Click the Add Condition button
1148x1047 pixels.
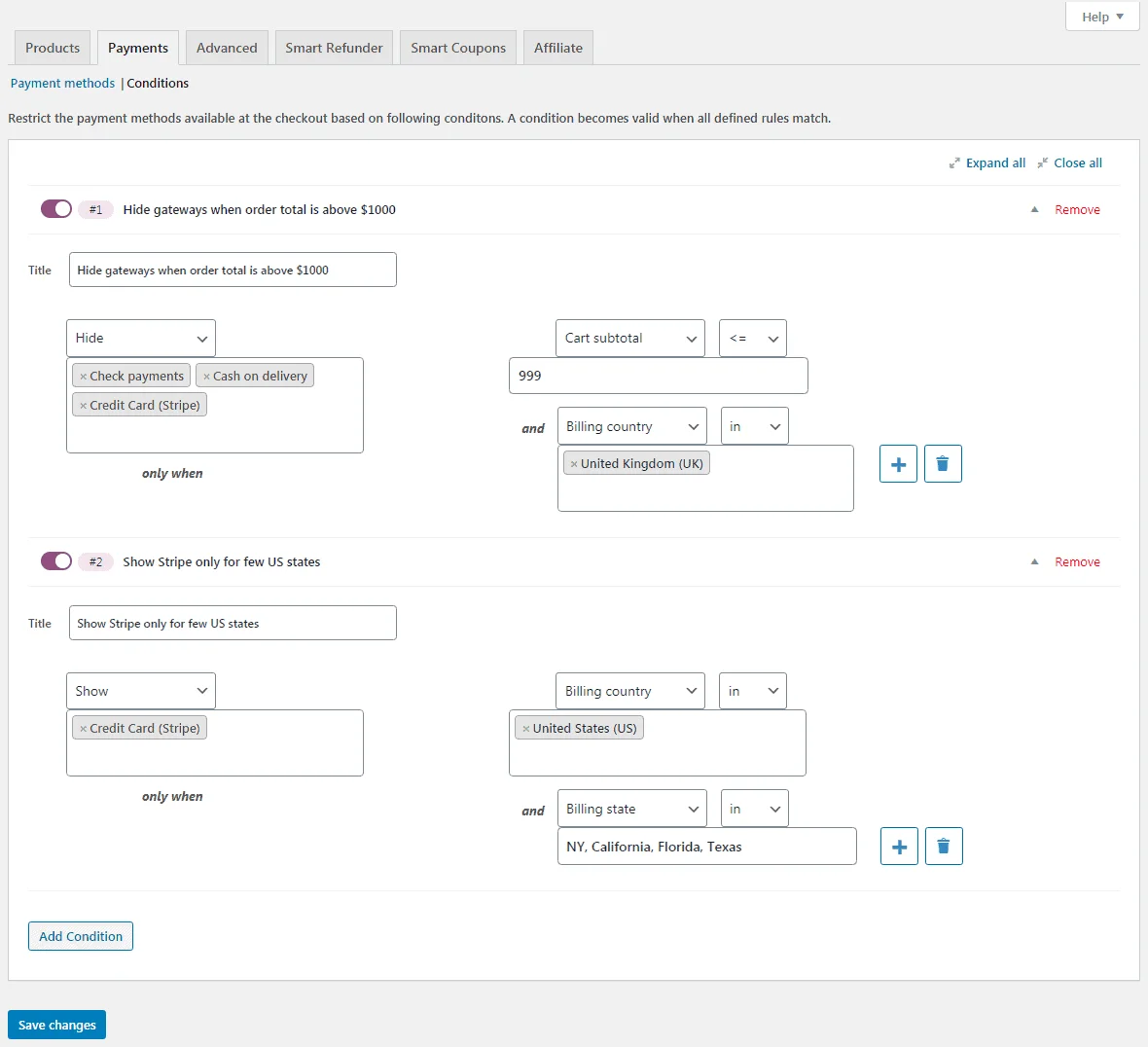pyautogui.click(x=81, y=936)
